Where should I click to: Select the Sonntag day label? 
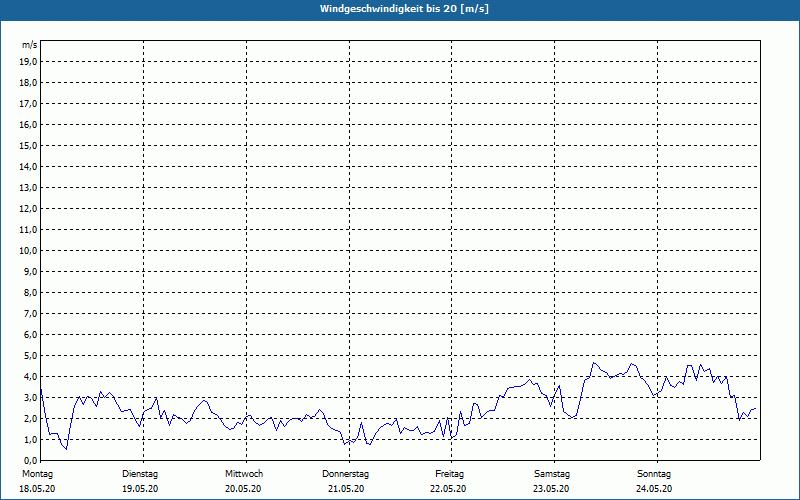click(654, 473)
